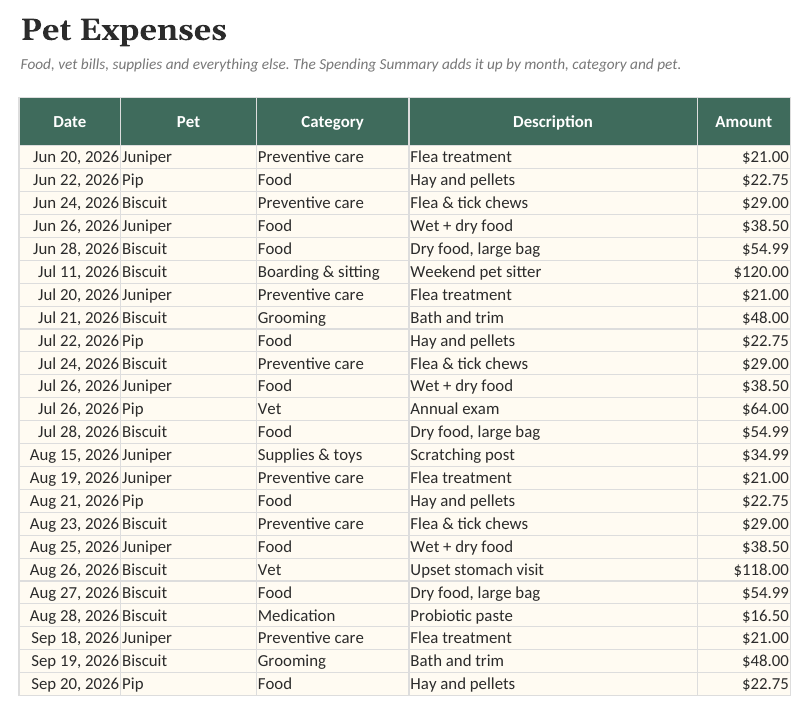The height and width of the screenshot is (714, 809).
Task: Select the Jun 20, 2026 date cell
Action: 70,157
